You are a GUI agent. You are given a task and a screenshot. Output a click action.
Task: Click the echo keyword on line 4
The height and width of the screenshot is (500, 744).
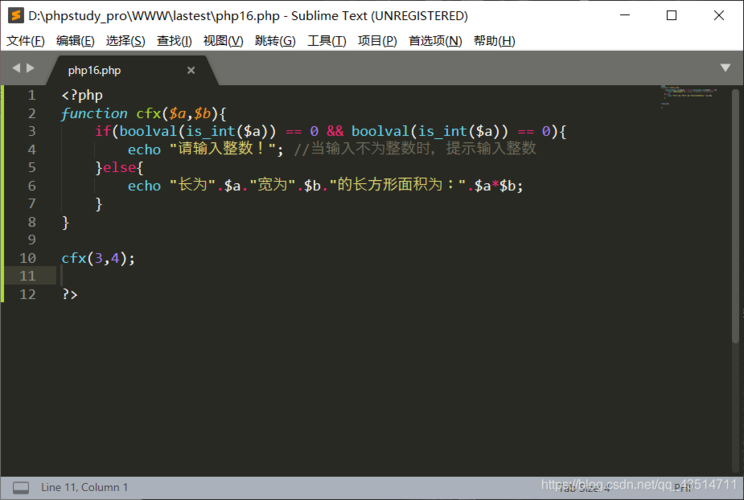(x=144, y=149)
